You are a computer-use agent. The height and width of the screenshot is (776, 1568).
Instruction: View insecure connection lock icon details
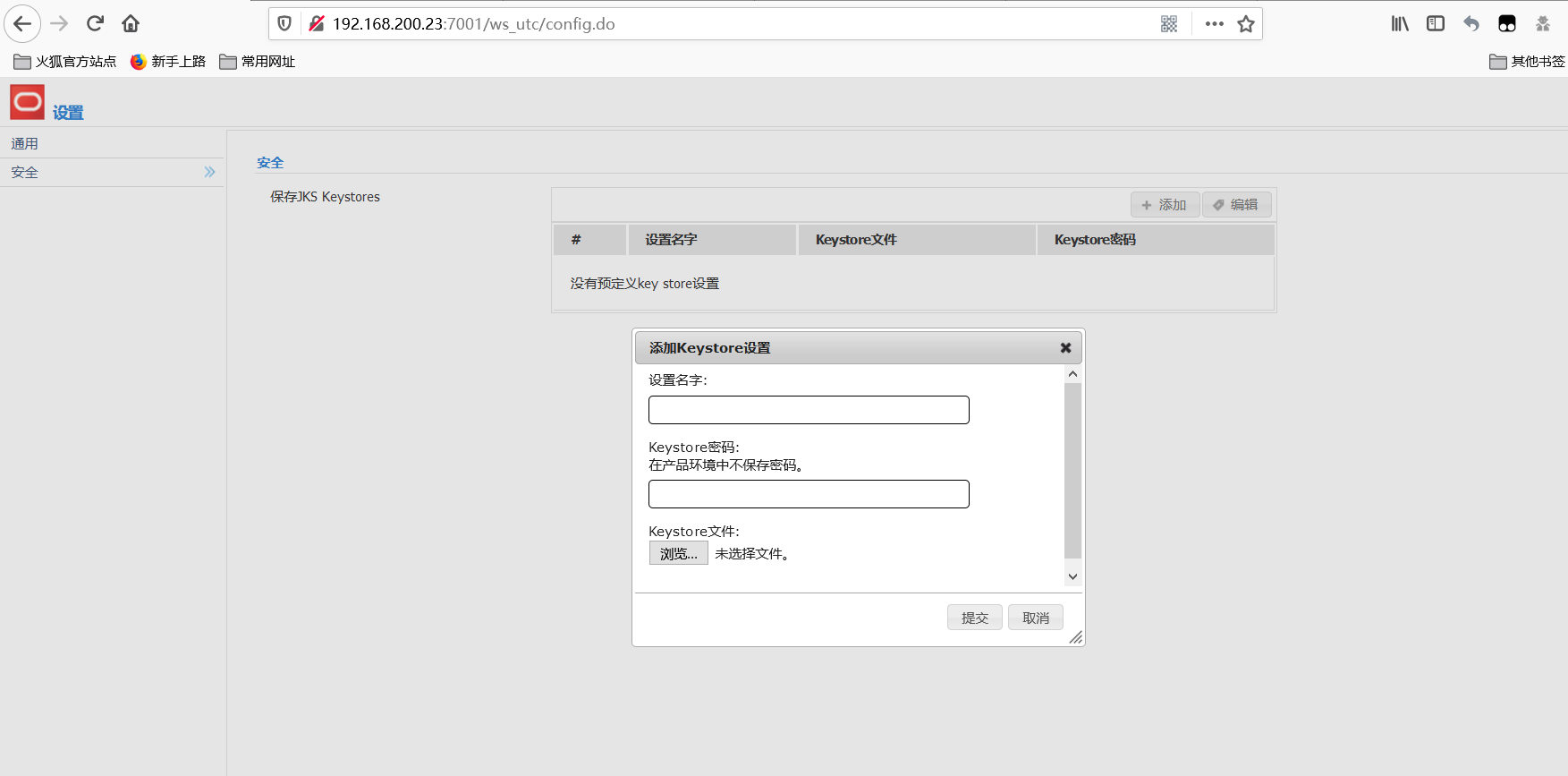pyautogui.click(x=316, y=24)
